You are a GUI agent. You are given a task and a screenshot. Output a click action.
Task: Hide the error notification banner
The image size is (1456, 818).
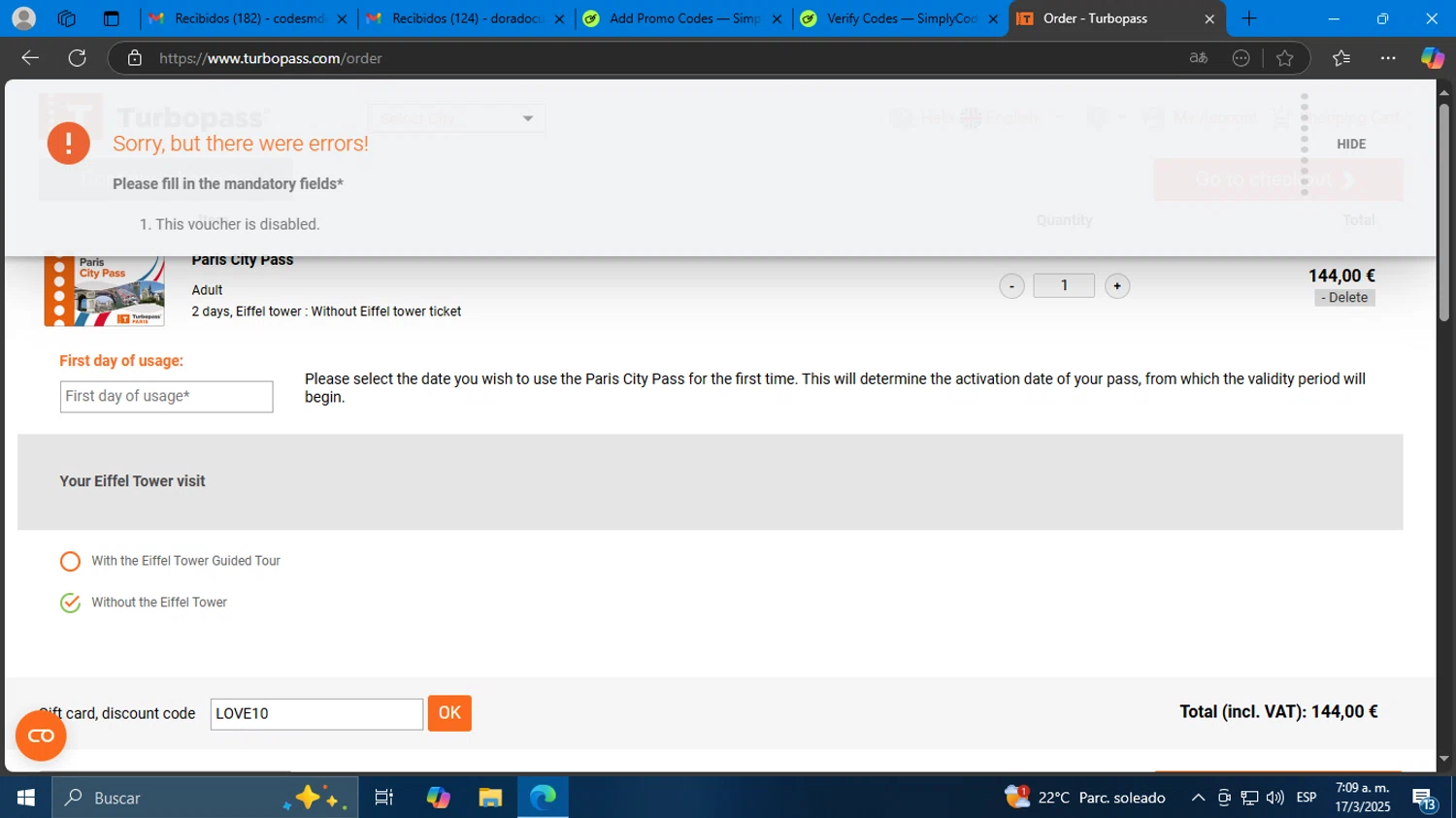[1351, 144]
